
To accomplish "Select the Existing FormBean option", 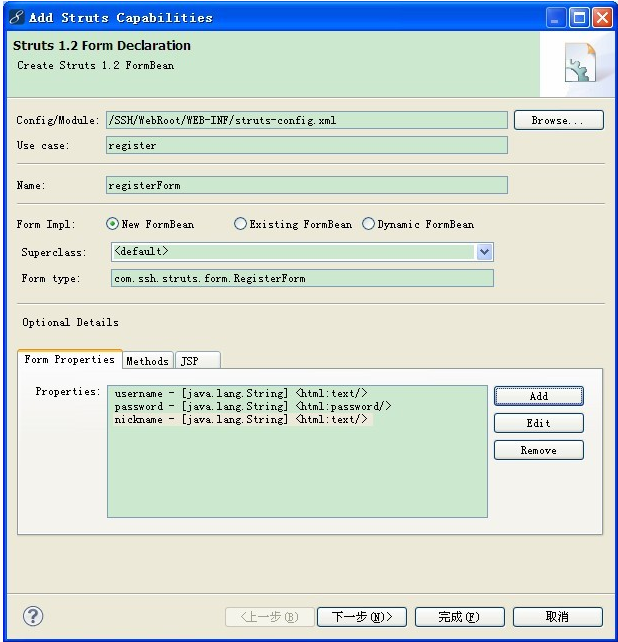I will 240,224.
